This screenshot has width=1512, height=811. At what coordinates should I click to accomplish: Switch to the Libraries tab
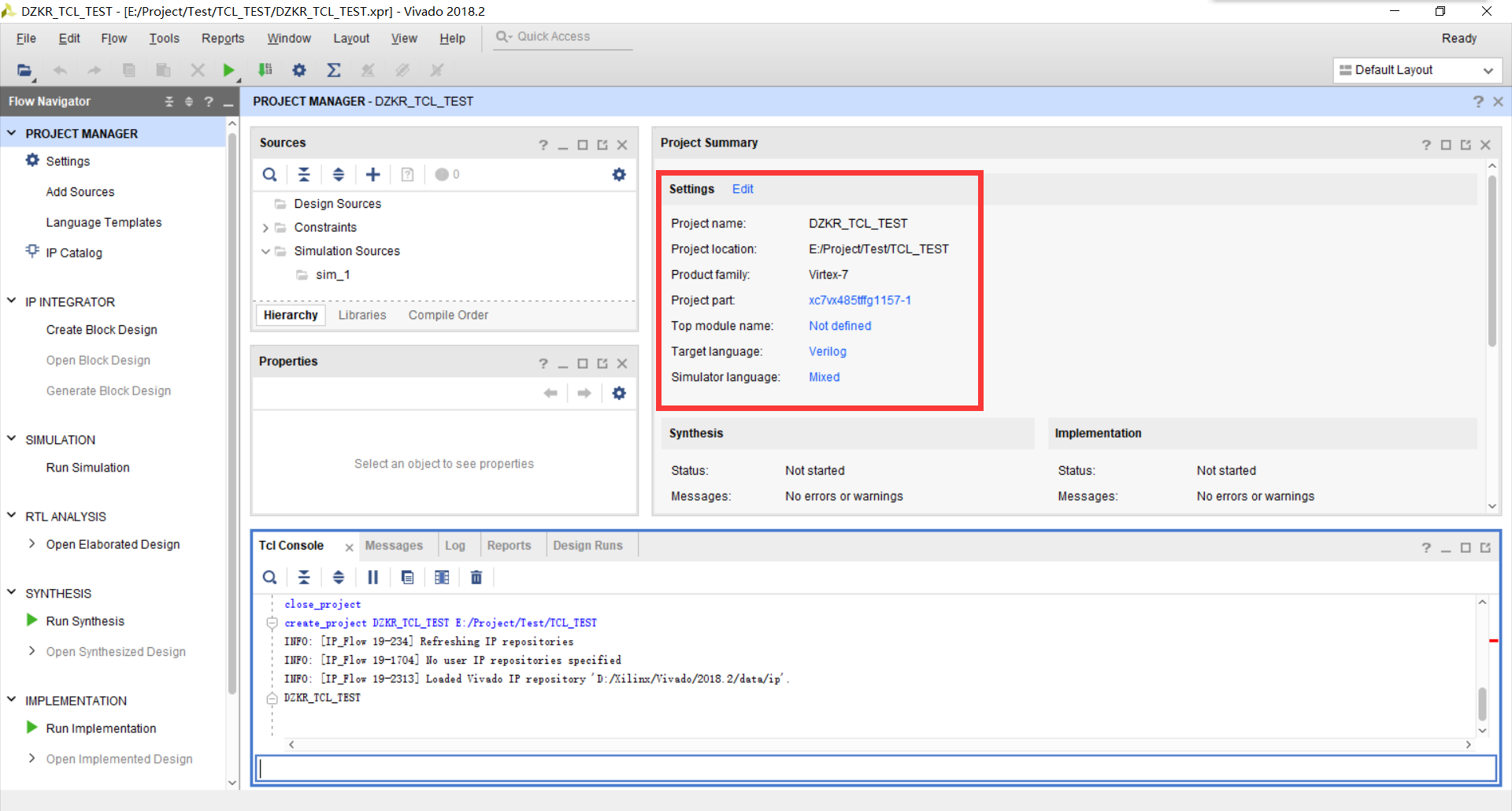[362, 315]
